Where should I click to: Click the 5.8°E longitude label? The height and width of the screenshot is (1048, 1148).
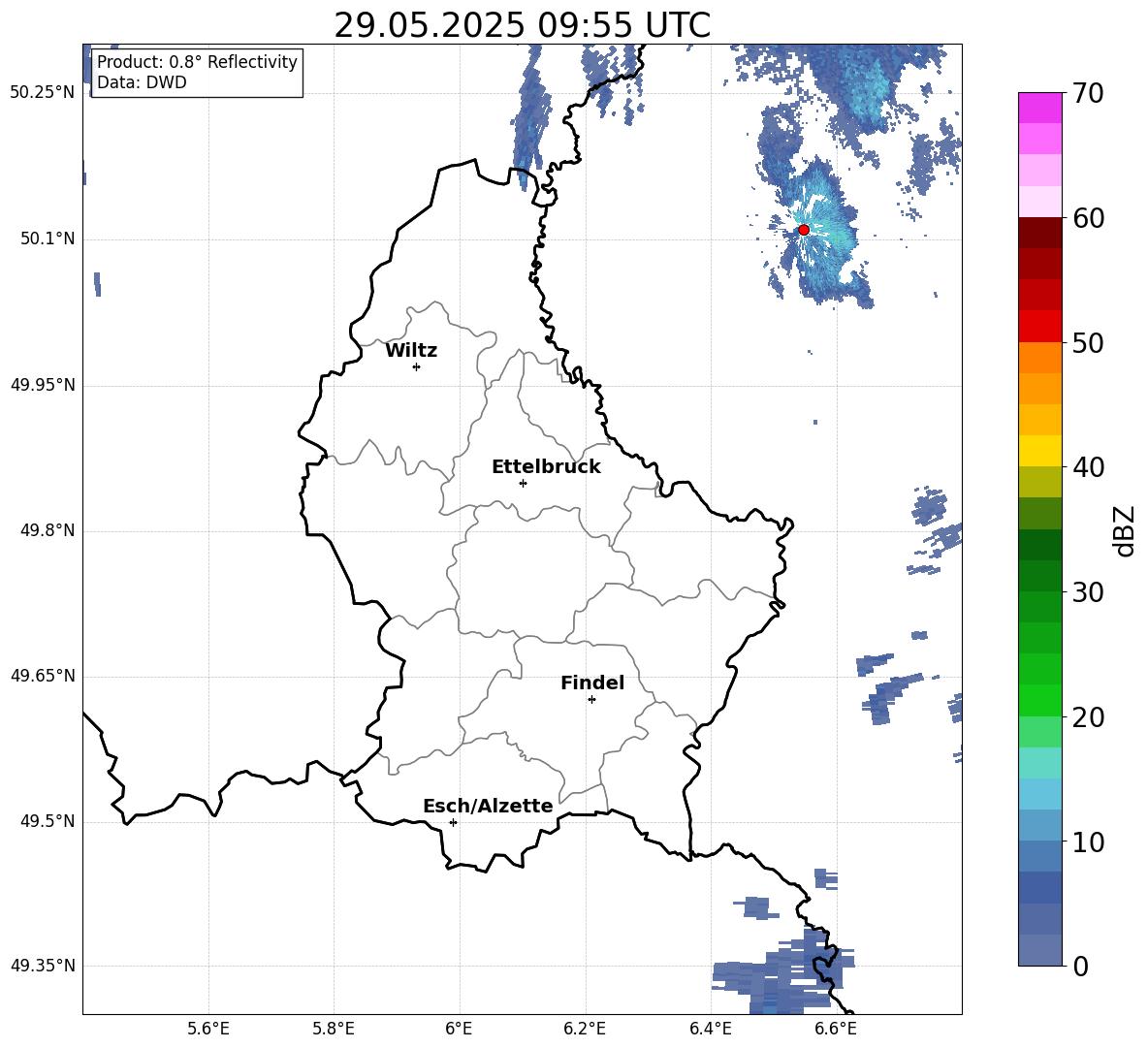[x=334, y=1029]
